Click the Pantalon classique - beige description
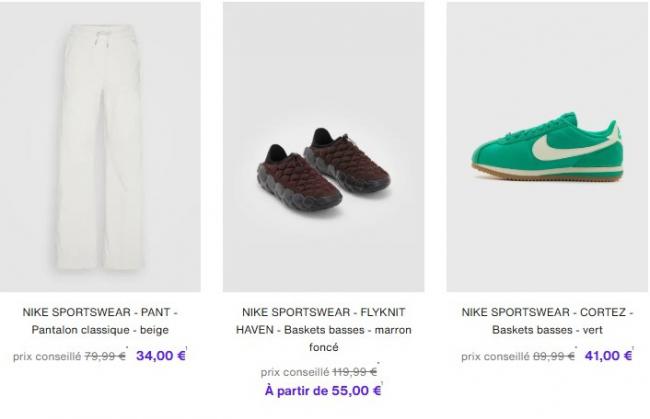This screenshot has width=650, height=419. tap(100, 330)
